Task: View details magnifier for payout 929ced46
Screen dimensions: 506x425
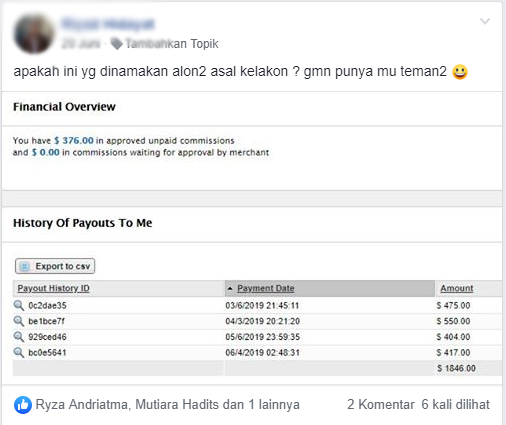Action: (x=19, y=337)
